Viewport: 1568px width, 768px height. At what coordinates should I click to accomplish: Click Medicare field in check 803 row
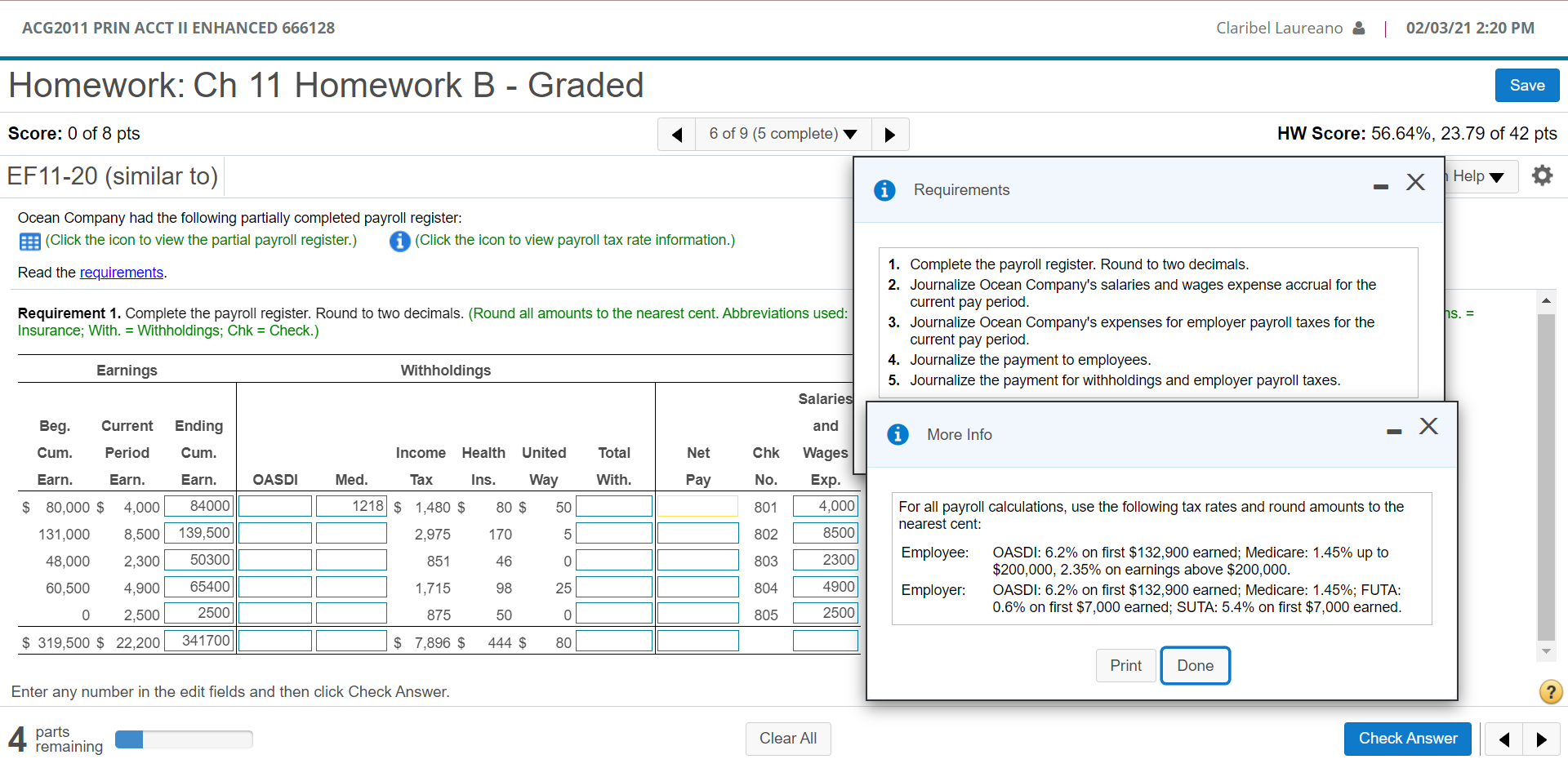[x=351, y=561]
